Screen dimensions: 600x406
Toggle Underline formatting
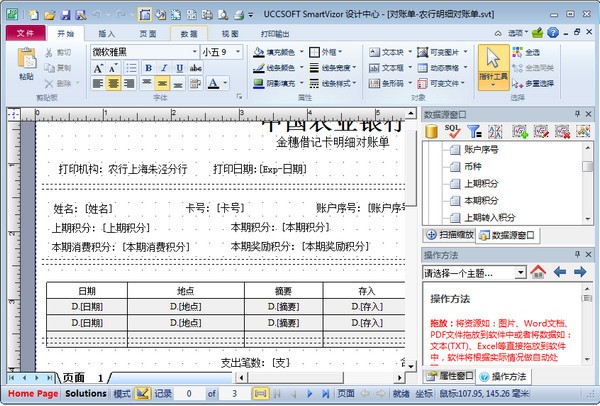pos(179,68)
